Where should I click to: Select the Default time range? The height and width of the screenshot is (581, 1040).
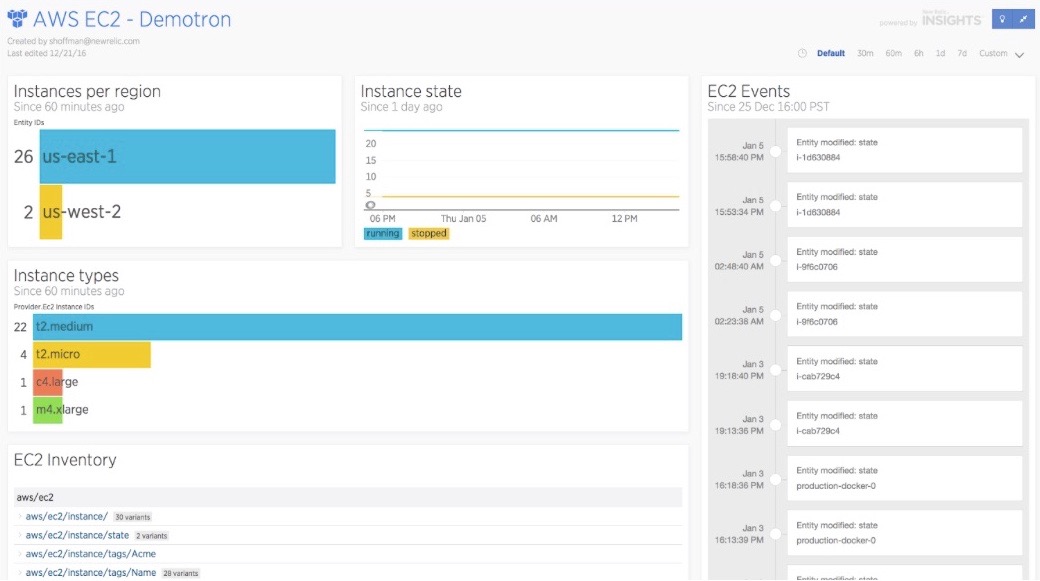[830, 53]
